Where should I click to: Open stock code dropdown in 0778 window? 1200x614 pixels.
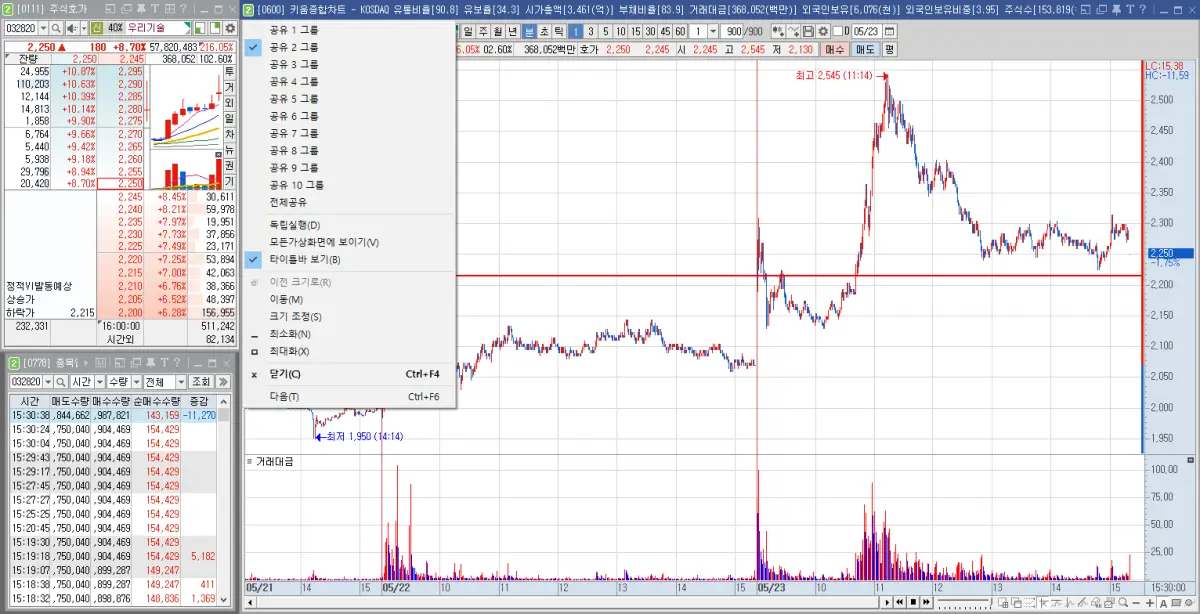(48, 382)
